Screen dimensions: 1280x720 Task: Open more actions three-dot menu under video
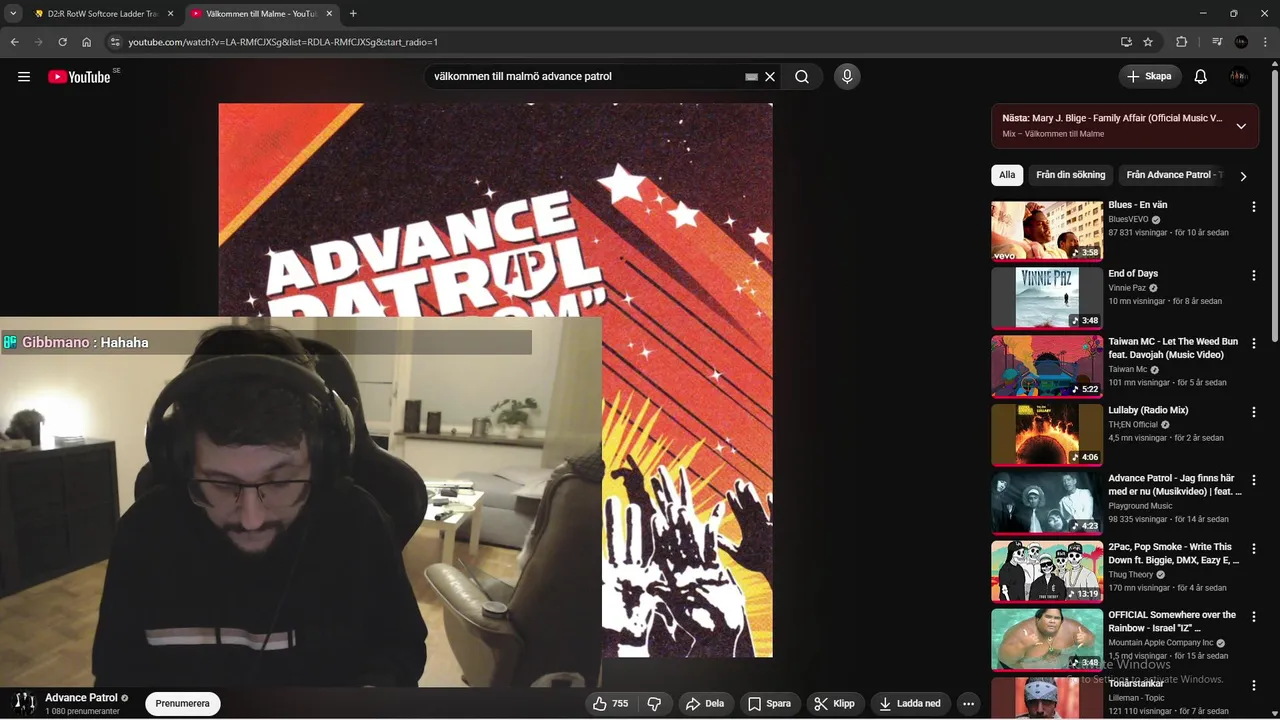click(968, 704)
